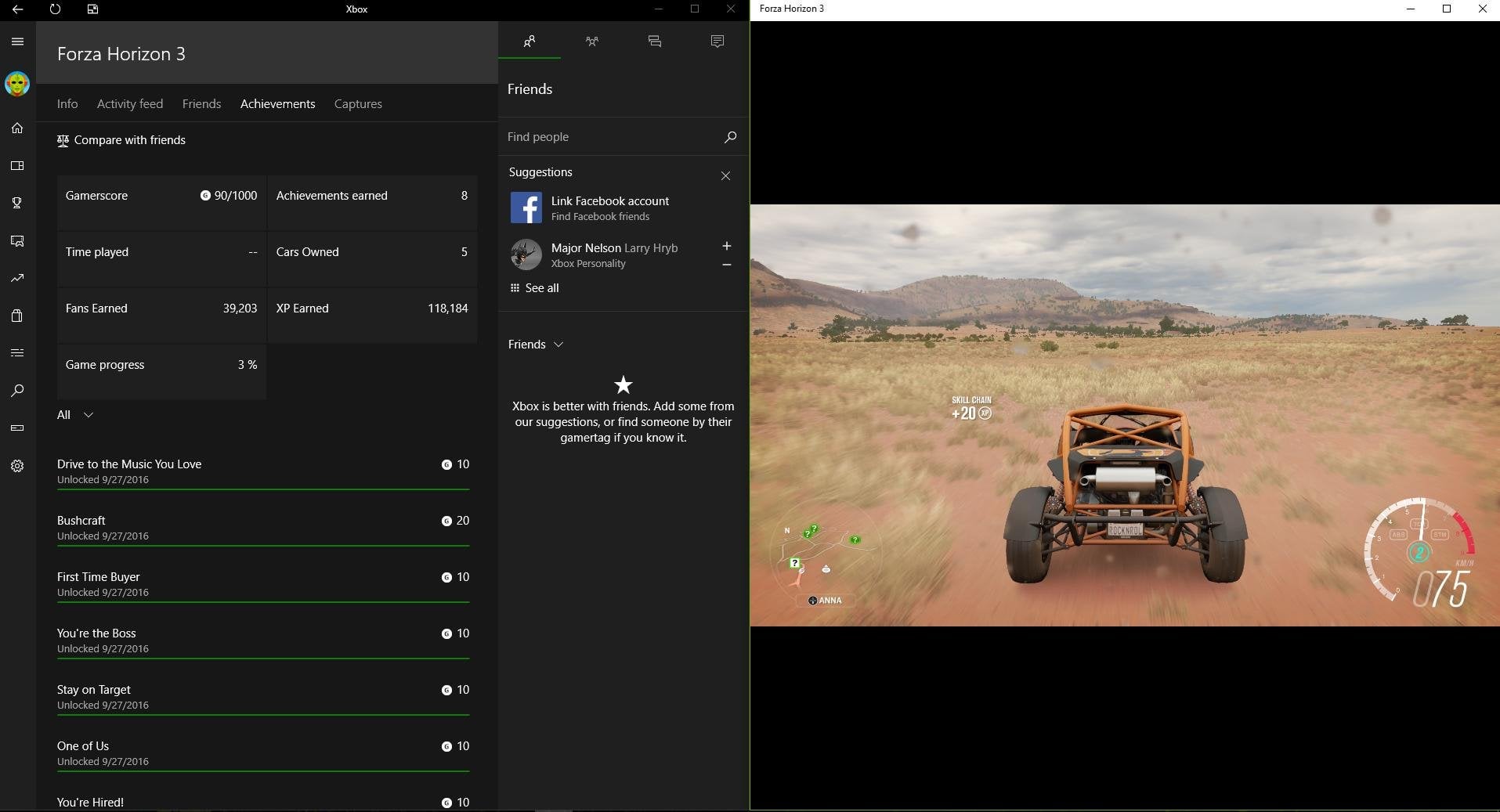Switch to the Friends people icon tab
1500x812 pixels.
click(x=530, y=42)
